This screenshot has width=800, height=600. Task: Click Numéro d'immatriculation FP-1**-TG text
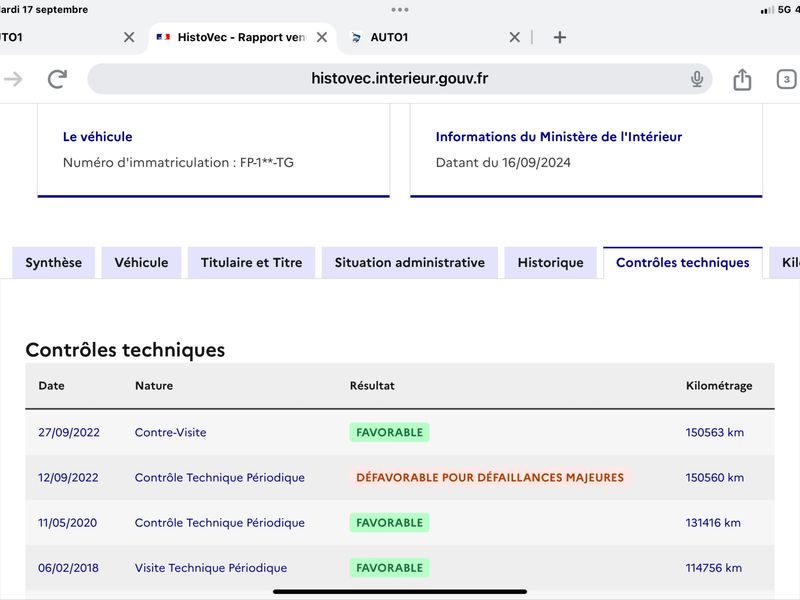[178, 163]
